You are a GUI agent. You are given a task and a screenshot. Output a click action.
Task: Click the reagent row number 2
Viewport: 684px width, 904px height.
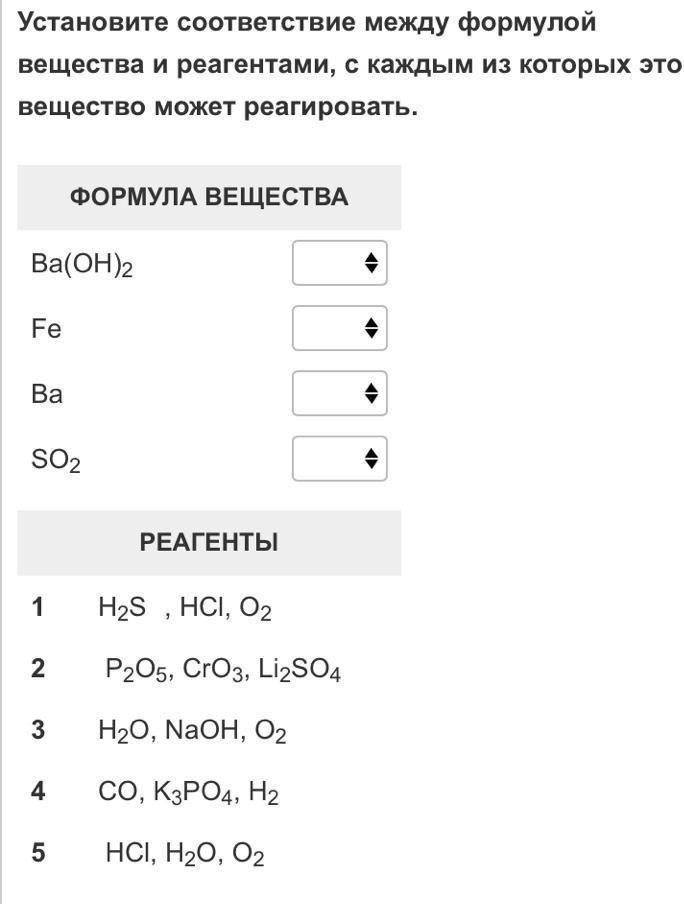click(x=38, y=669)
